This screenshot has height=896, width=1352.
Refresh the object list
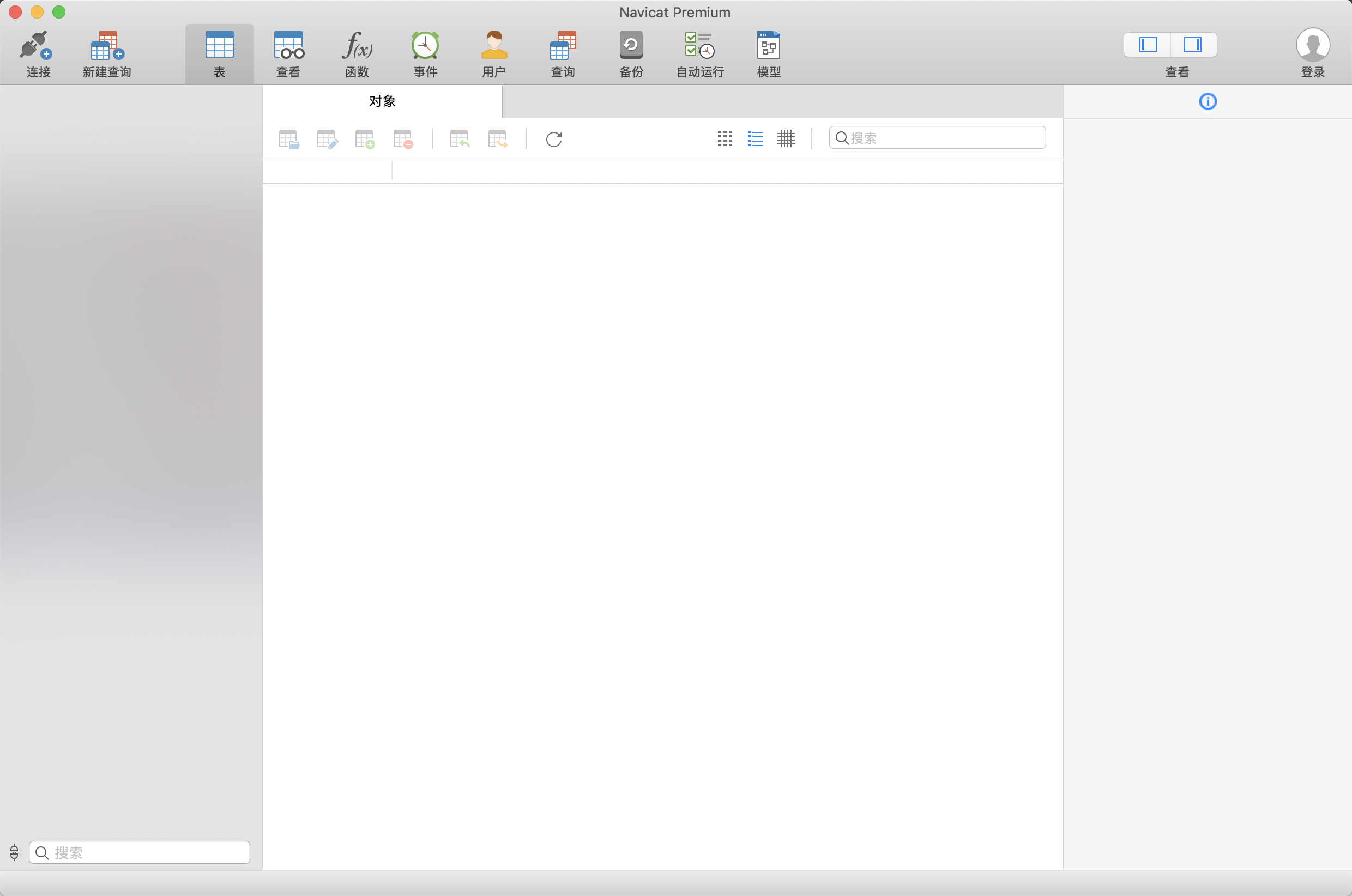coord(554,139)
